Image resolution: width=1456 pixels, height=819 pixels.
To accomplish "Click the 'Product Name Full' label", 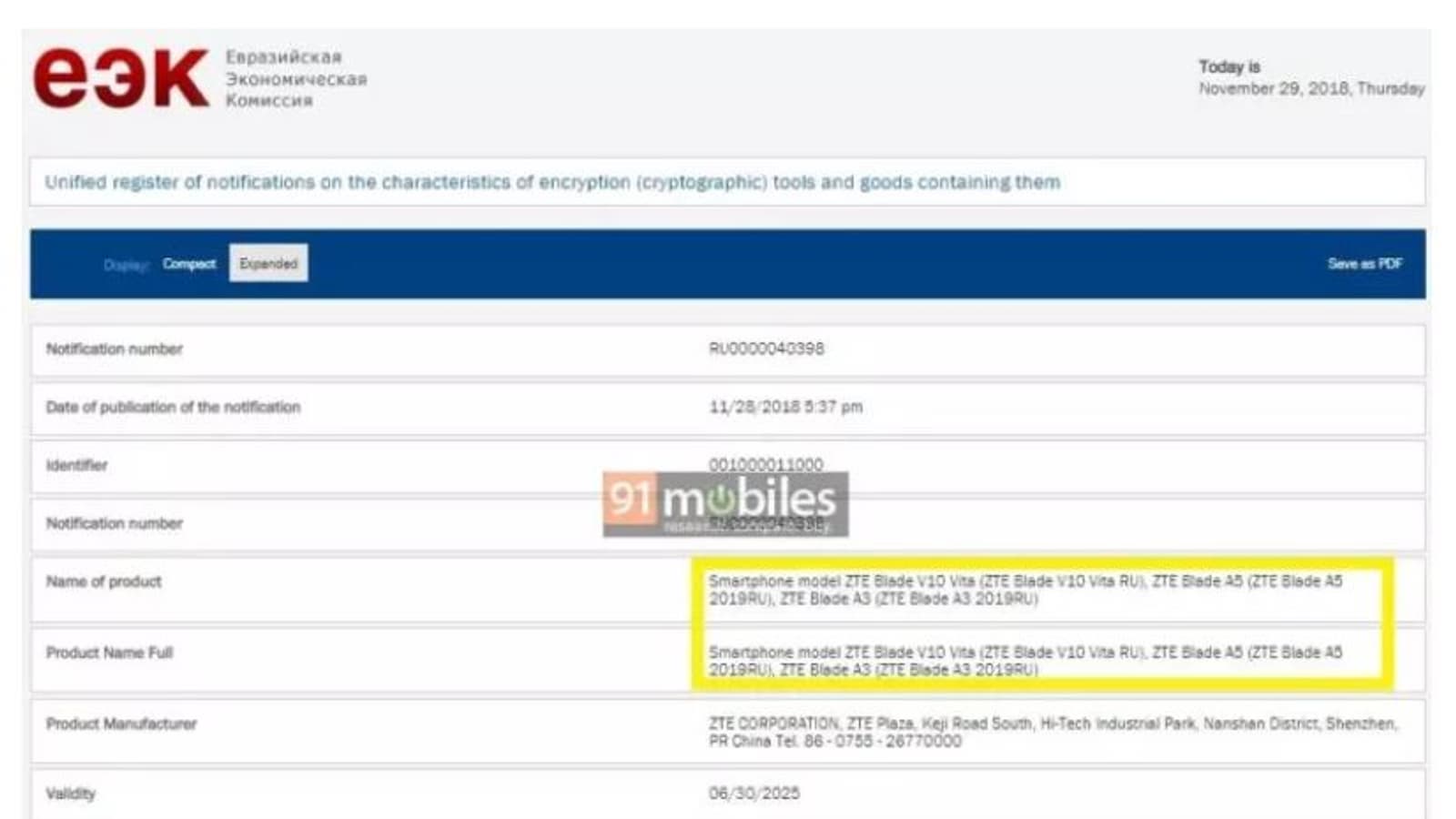I will pos(109,652).
